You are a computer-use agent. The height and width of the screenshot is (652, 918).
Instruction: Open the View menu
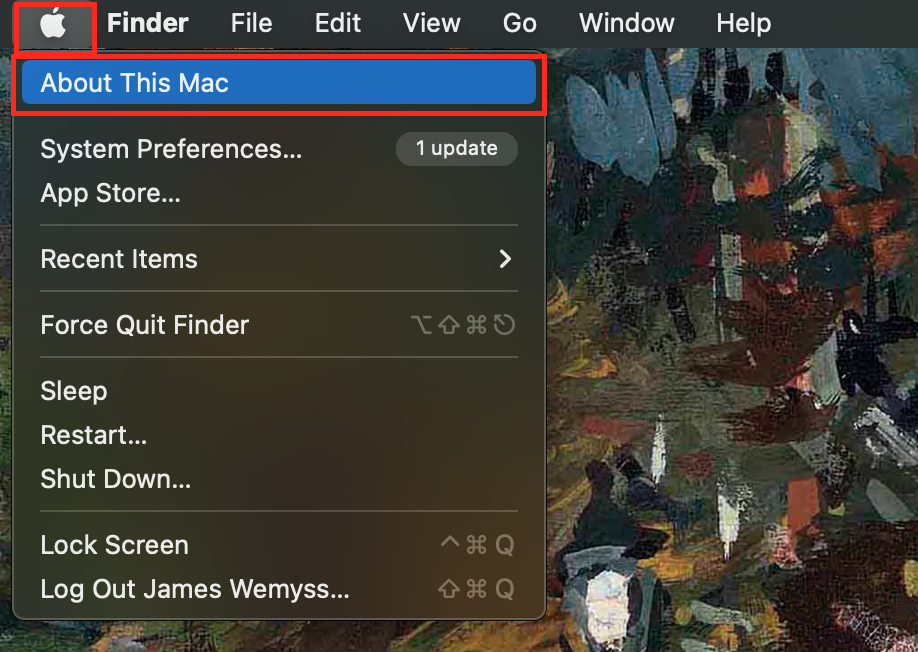tap(431, 23)
